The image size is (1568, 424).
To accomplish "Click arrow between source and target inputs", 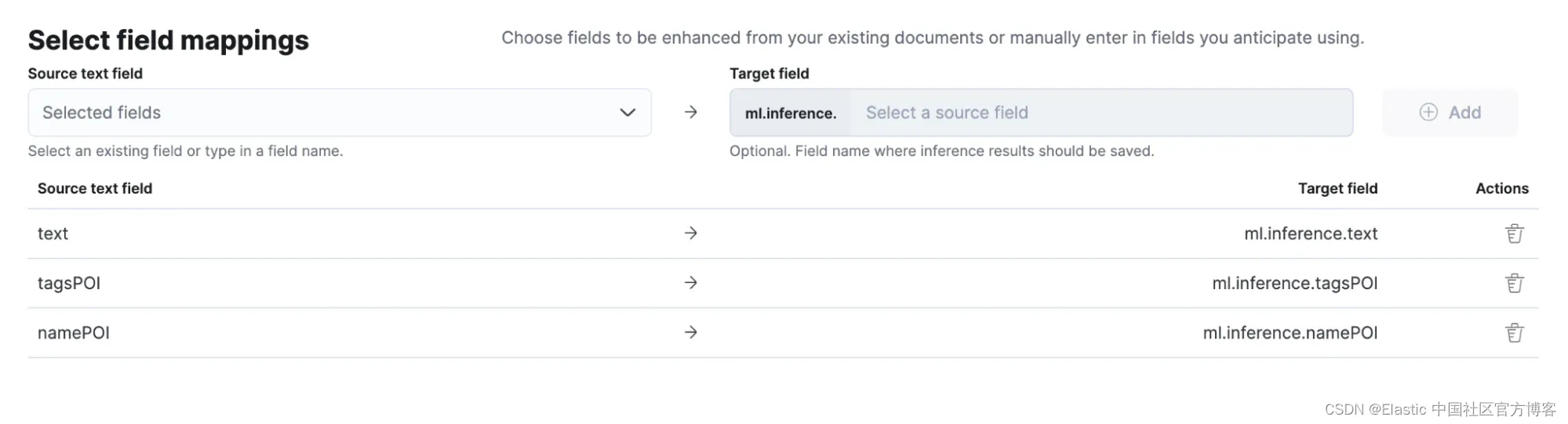I will [x=690, y=113].
